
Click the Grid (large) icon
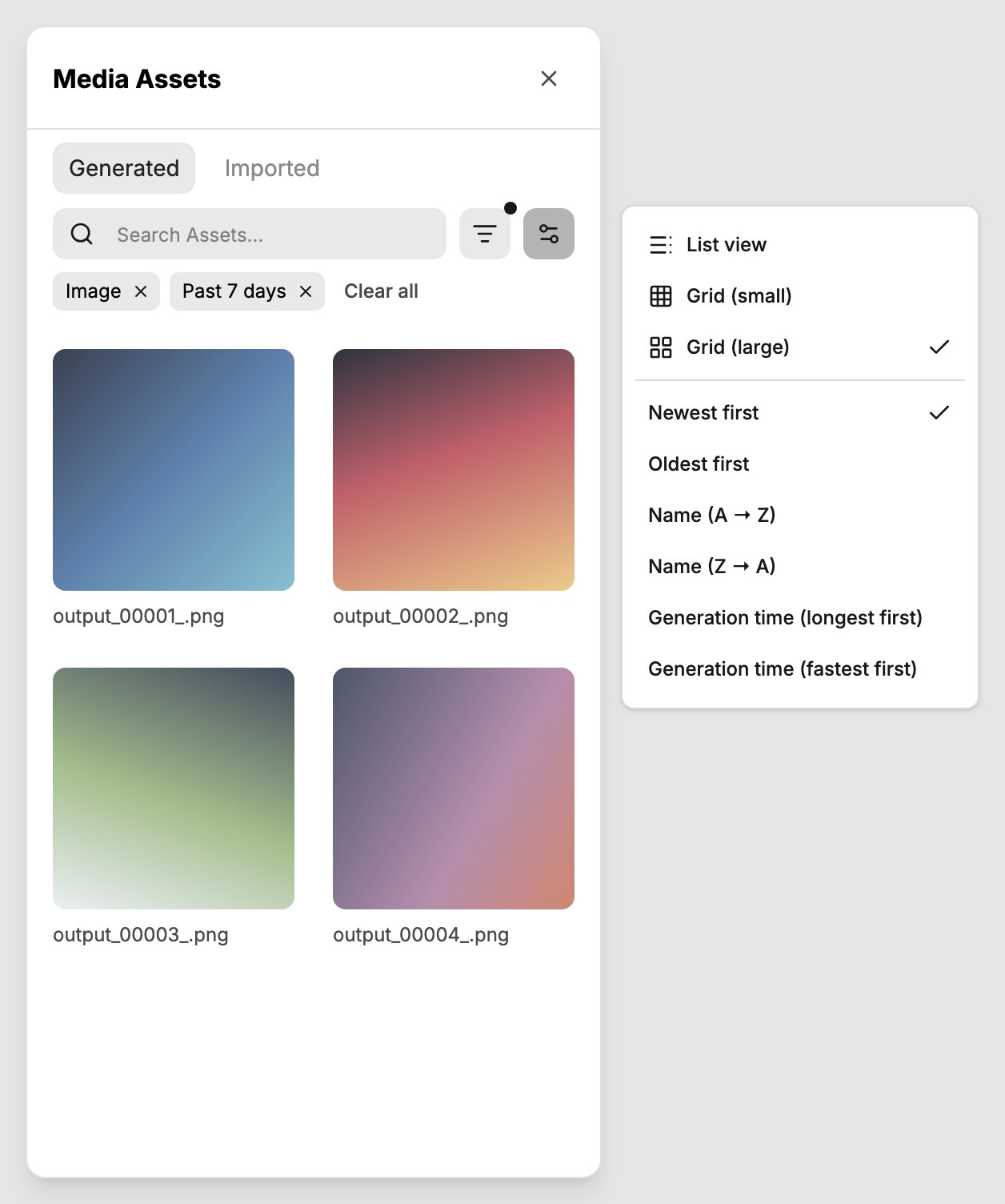click(661, 347)
